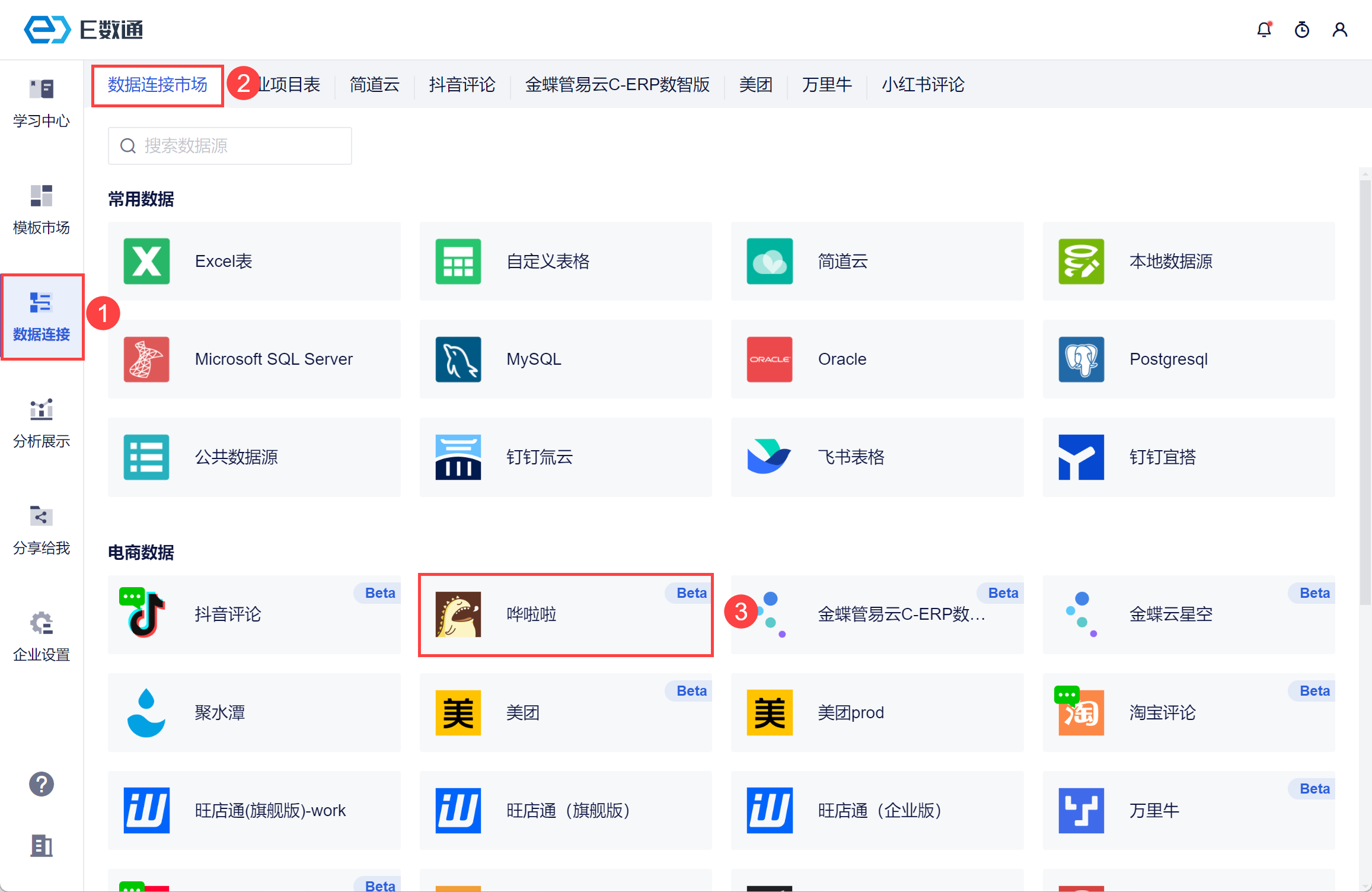Image resolution: width=1372 pixels, height=892 pixels.
Task: Click the Oracle database card
Action: (x=877, y=359)
